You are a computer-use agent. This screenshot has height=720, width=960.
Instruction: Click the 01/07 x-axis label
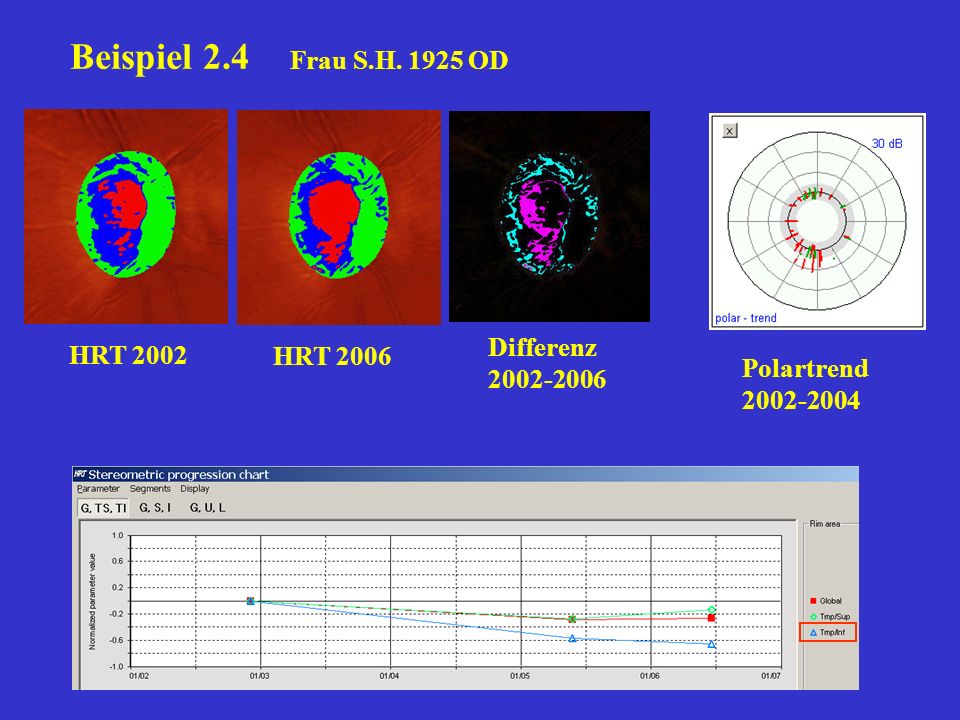pos(771,676)
